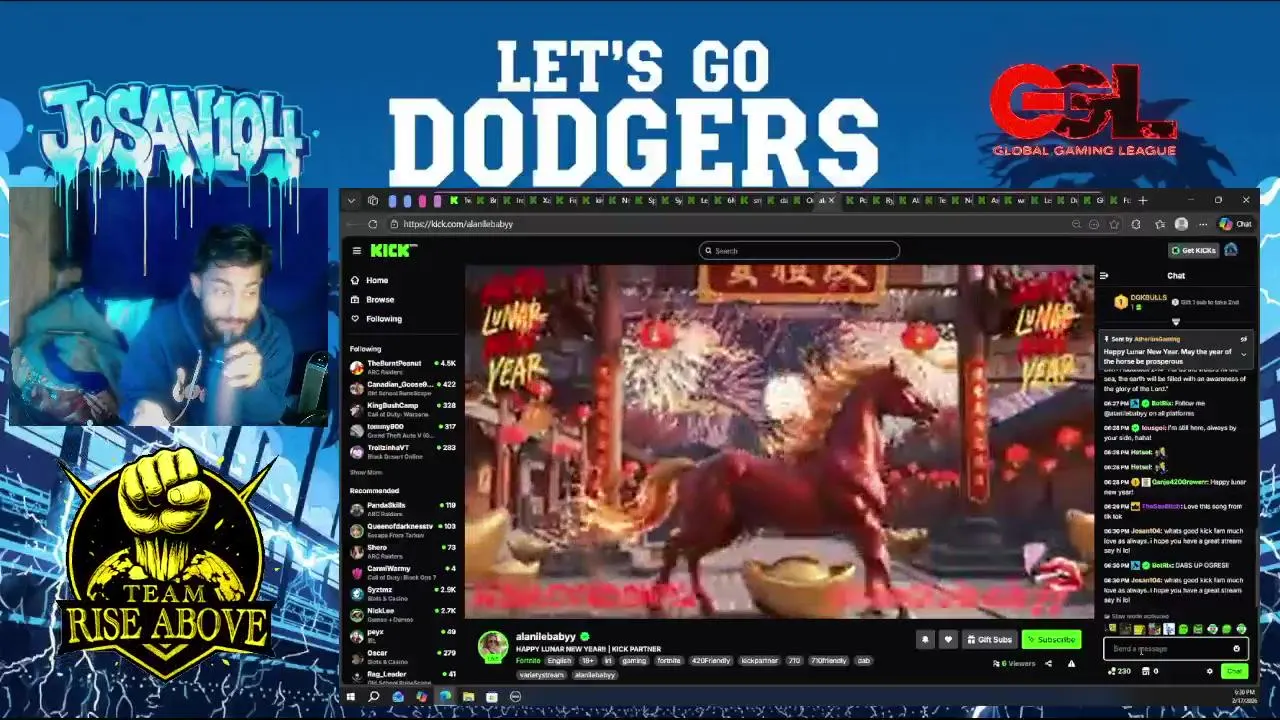Click the lunar new year video player
The height and width of the screenshot is (720, 1280).
click(x=779, y=441)
